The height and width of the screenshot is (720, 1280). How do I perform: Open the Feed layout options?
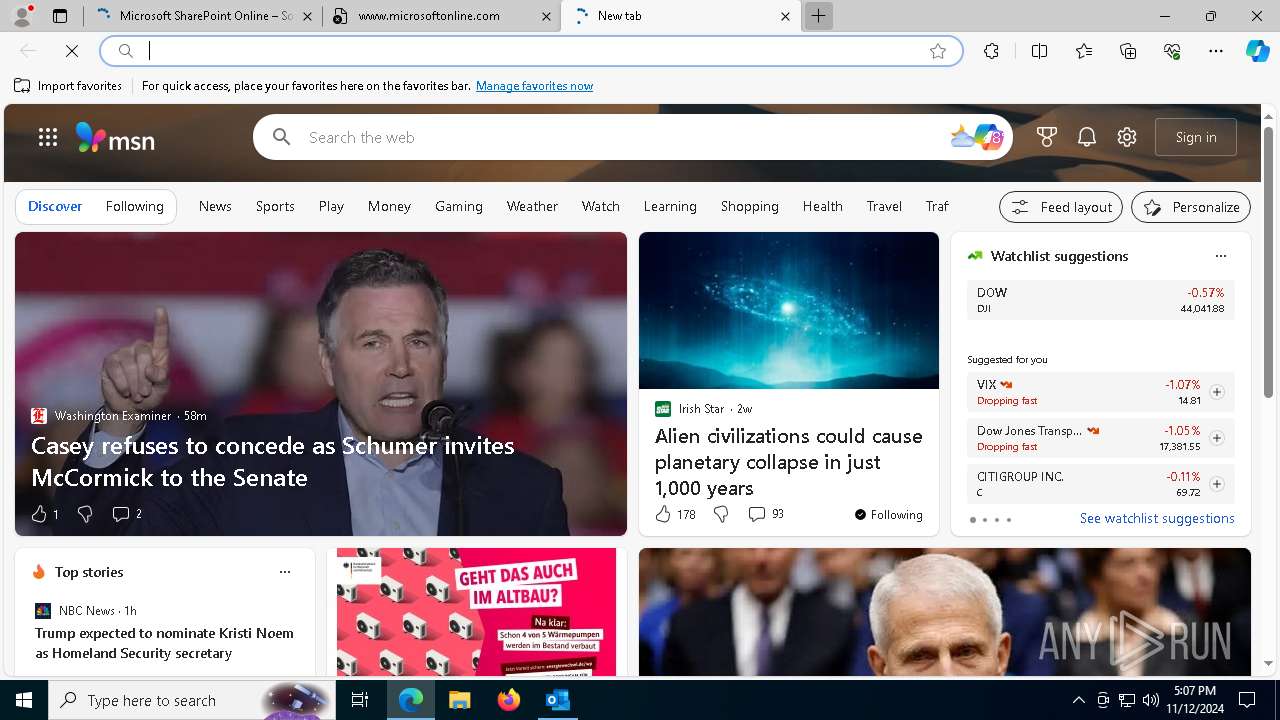pyautogui.click(x=1061, y=207)
